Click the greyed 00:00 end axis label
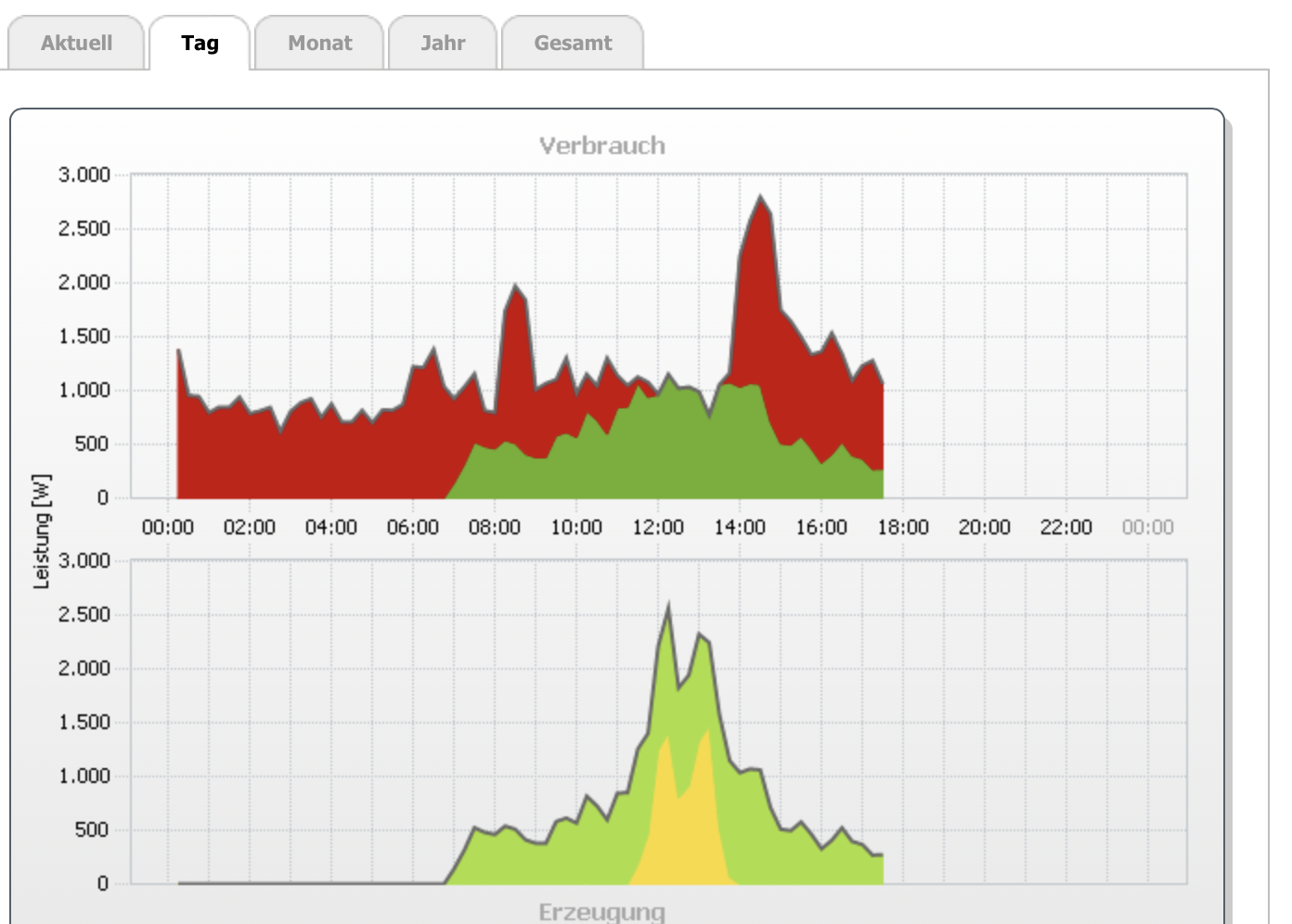1292x924 pixels. click(1148, 527)
